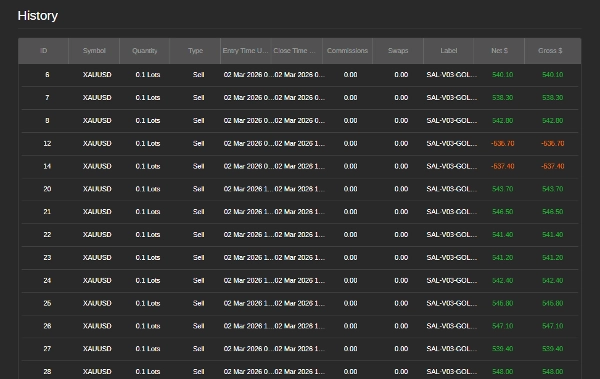This screenshot has height=379, width=600.
Task: Select the trade ID 14 cell
Action: (x=47, y=166)
